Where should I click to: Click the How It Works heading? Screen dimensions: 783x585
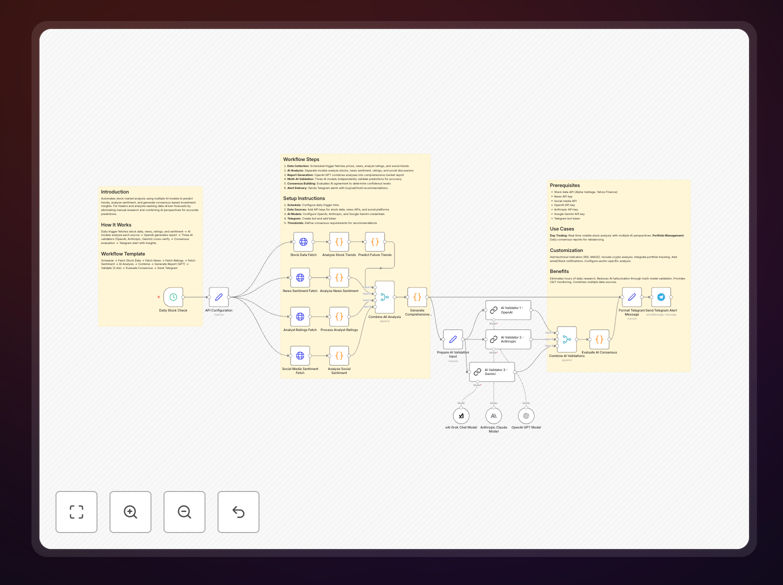pyautogui.click(x=116, y=225)
